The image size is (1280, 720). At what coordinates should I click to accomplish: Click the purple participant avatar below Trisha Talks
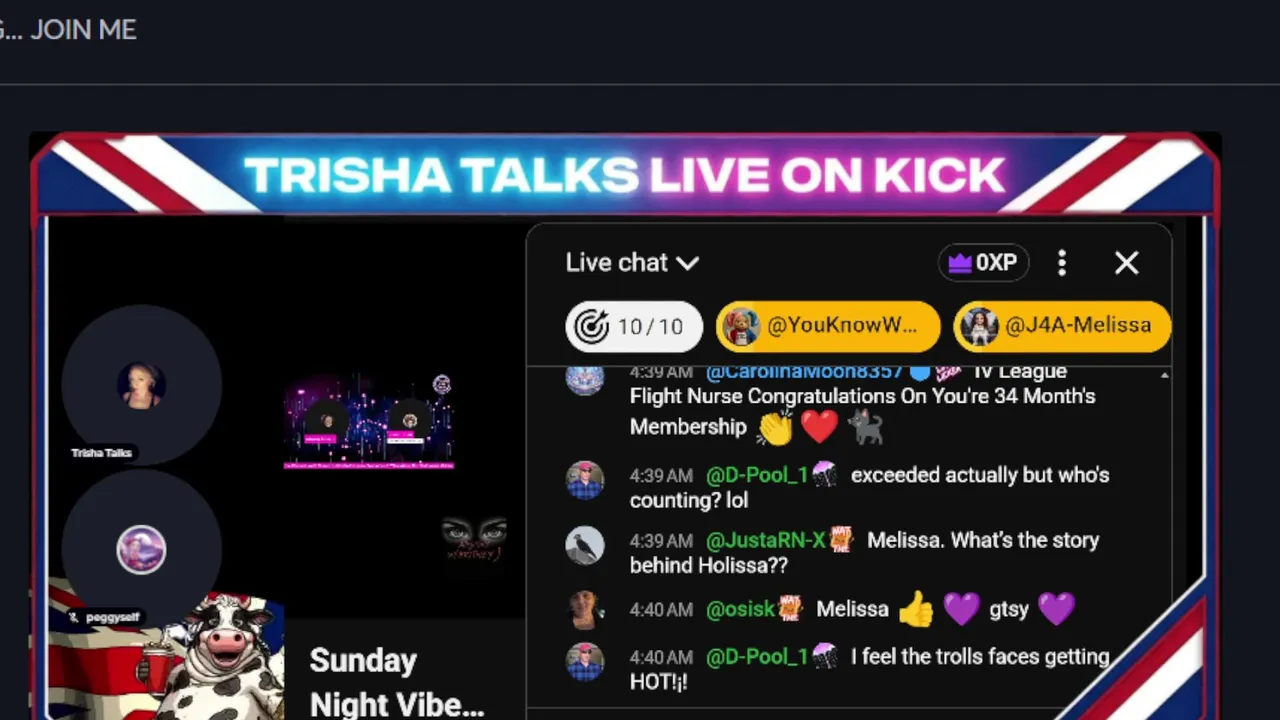141,550
